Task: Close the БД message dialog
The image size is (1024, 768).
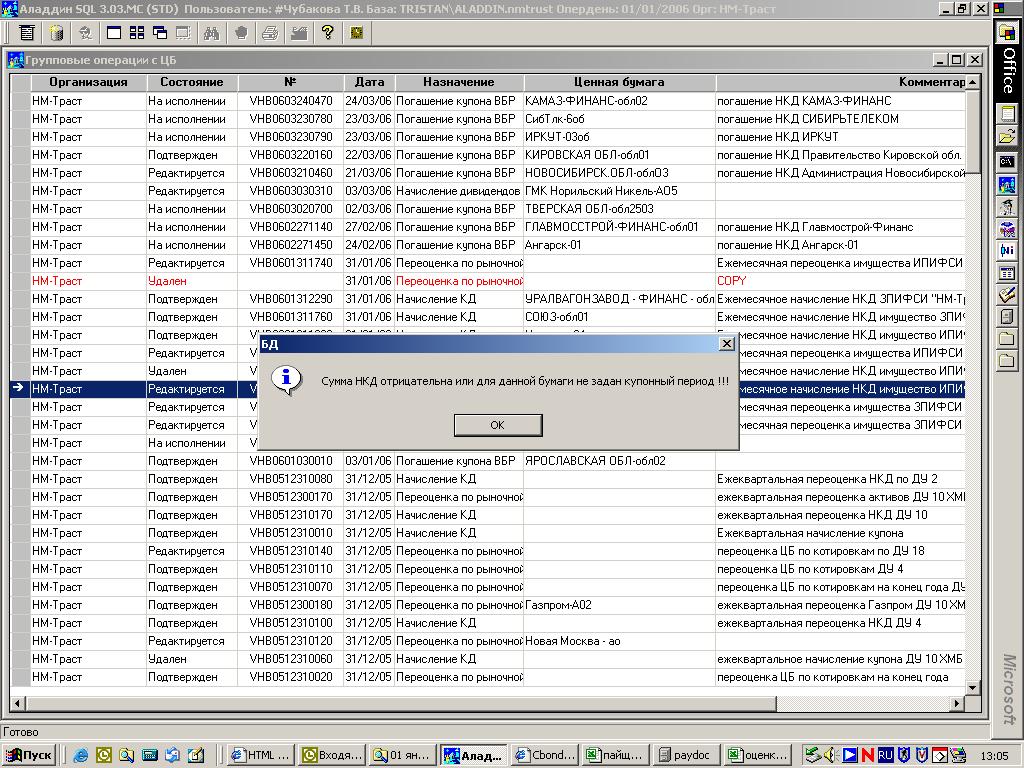Action: [726, 344]
